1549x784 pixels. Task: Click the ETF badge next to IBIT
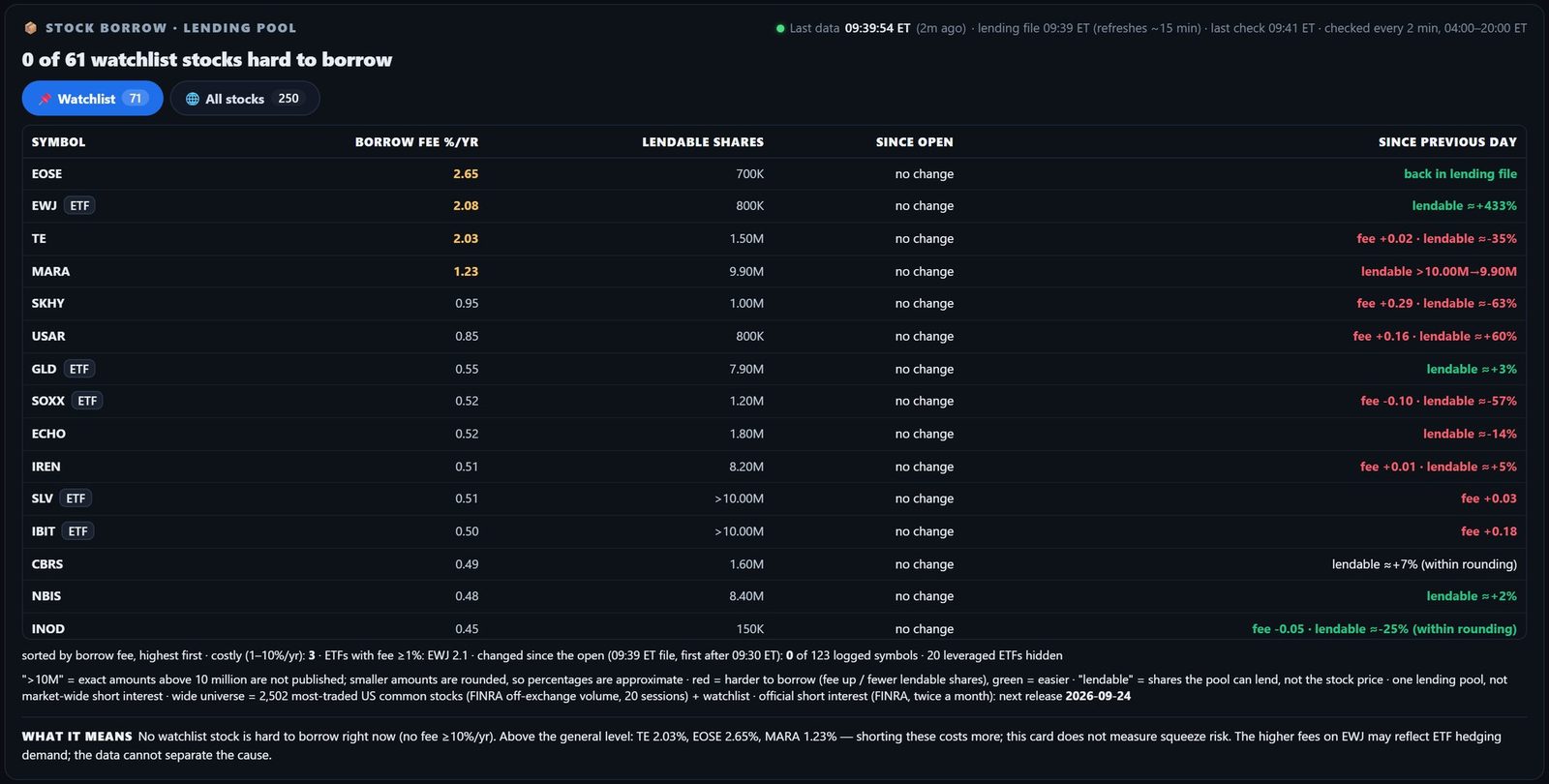pos(78,531)
